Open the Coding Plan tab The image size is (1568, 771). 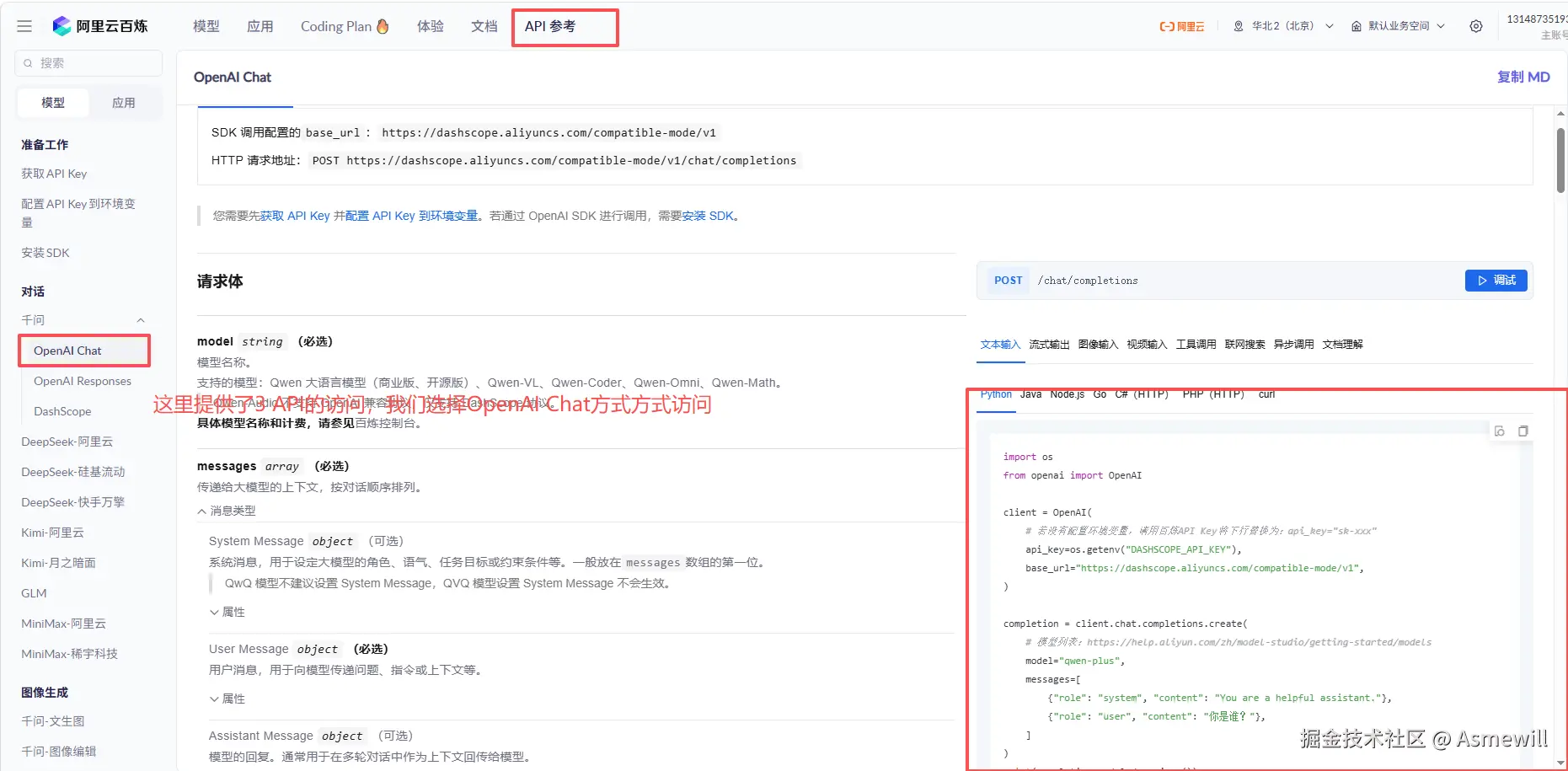(x=345, y=26)
